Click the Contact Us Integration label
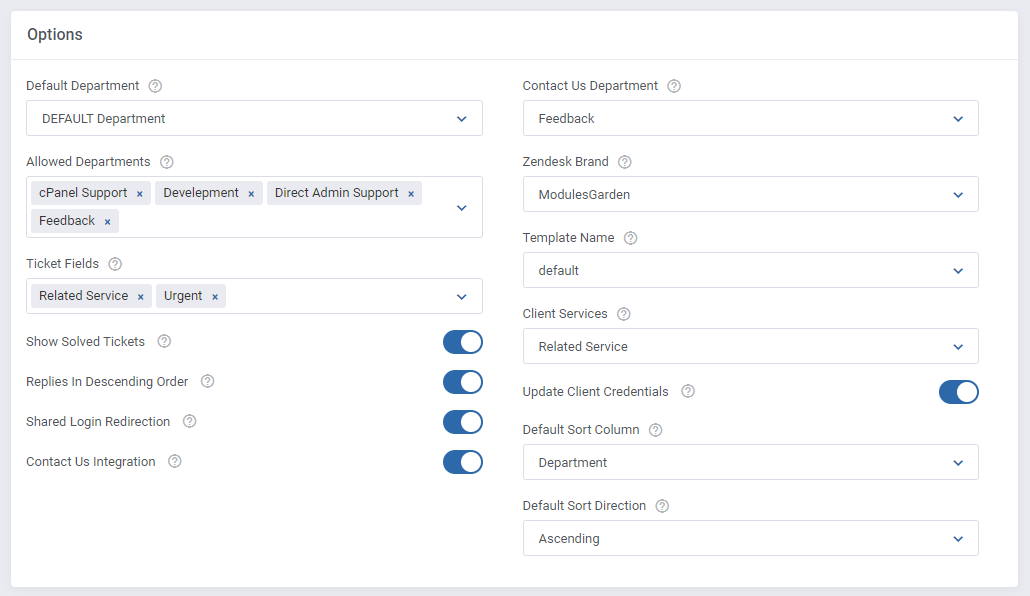Image resolution: width=1030 pixels, height=596 pixels. [91, 462]
